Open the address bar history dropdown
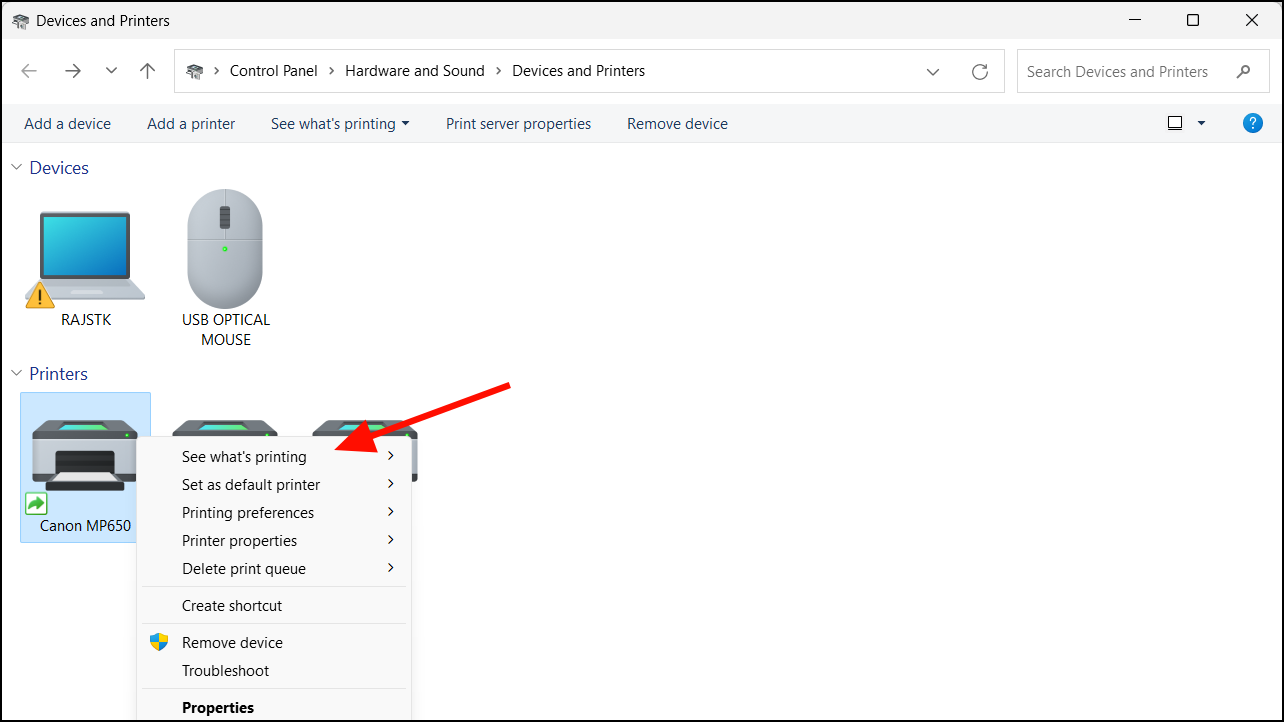 pos(933,71)
